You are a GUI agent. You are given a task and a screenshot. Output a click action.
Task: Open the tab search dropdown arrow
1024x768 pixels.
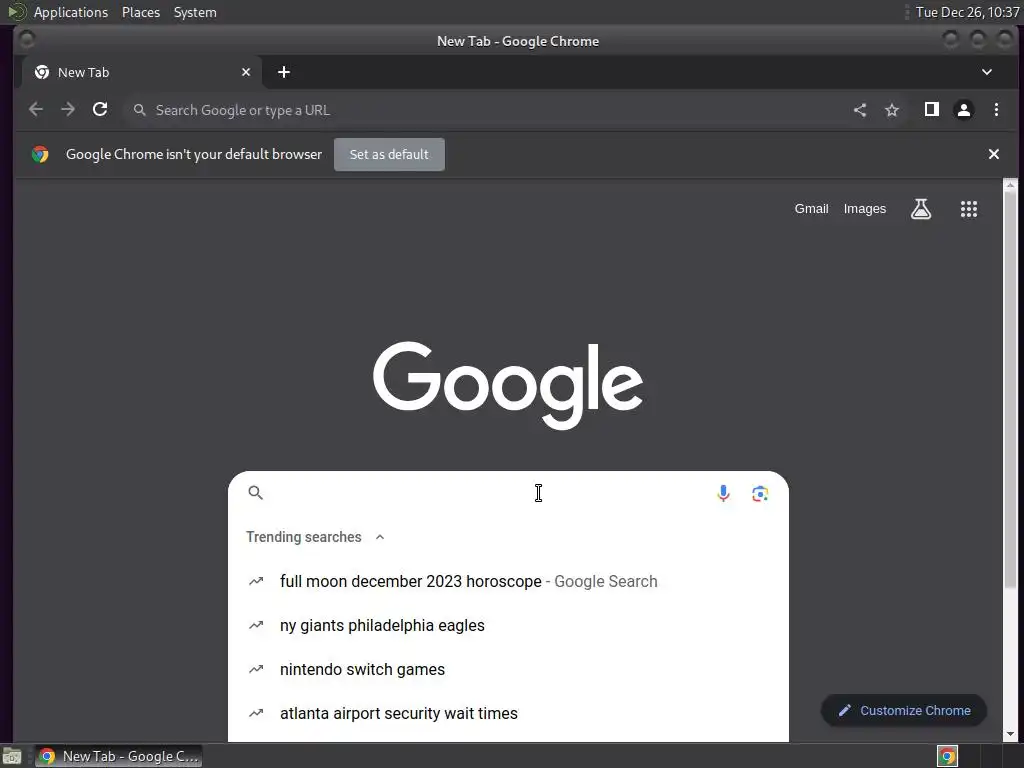[x=987, y=72]
